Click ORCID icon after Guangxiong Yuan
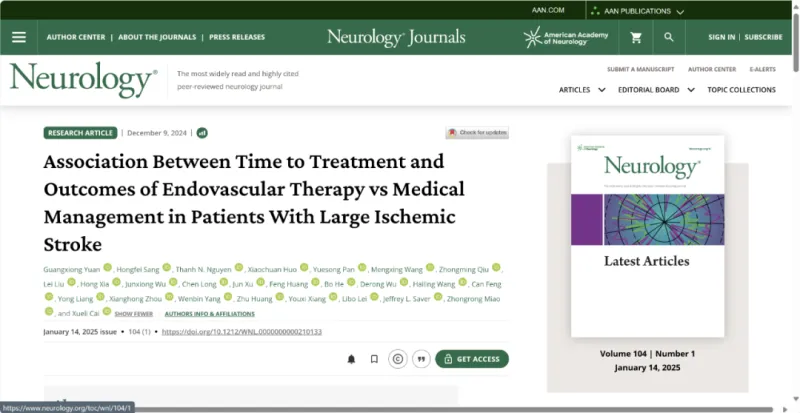This screenshot has height=413, width=800. [107, 268]
